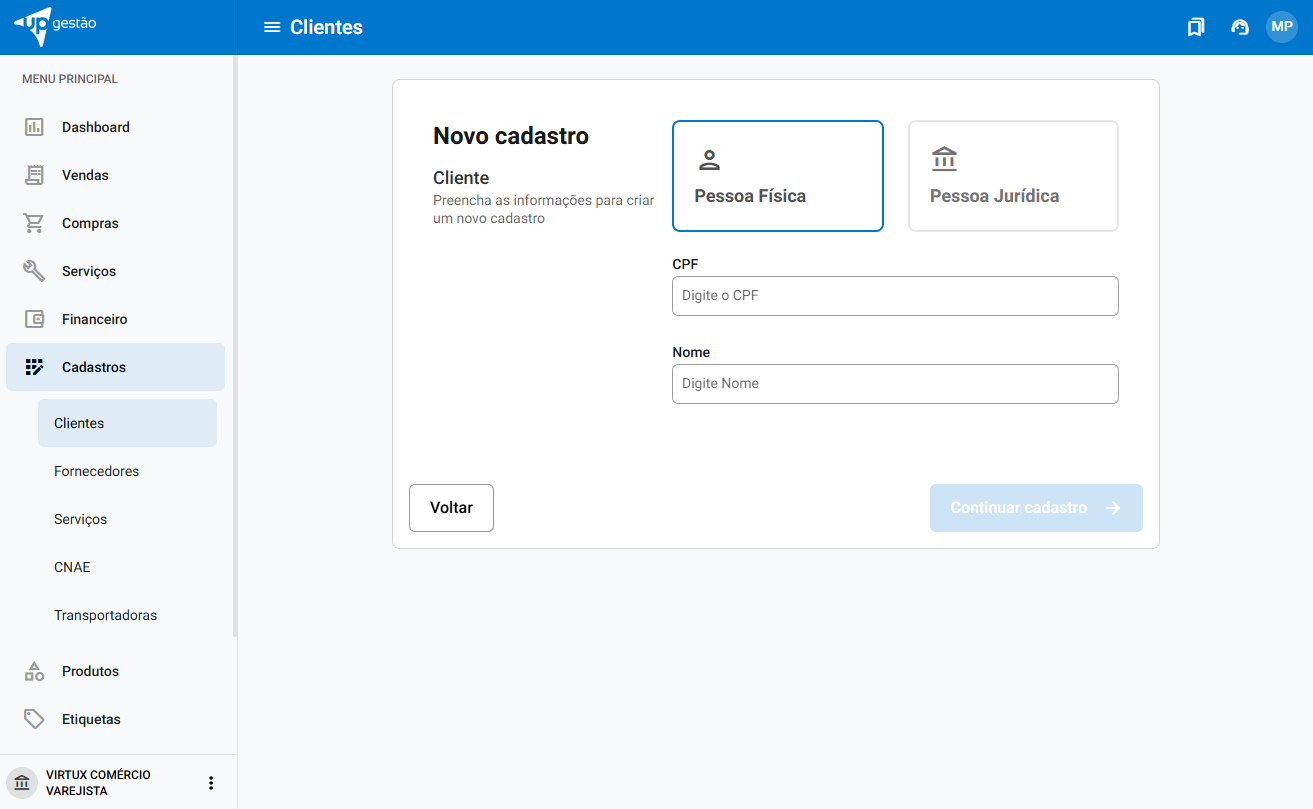This screenshot has width=1313, height=809.
Task: Select Pessoa Física option card
Action: [x=777, y=176]
